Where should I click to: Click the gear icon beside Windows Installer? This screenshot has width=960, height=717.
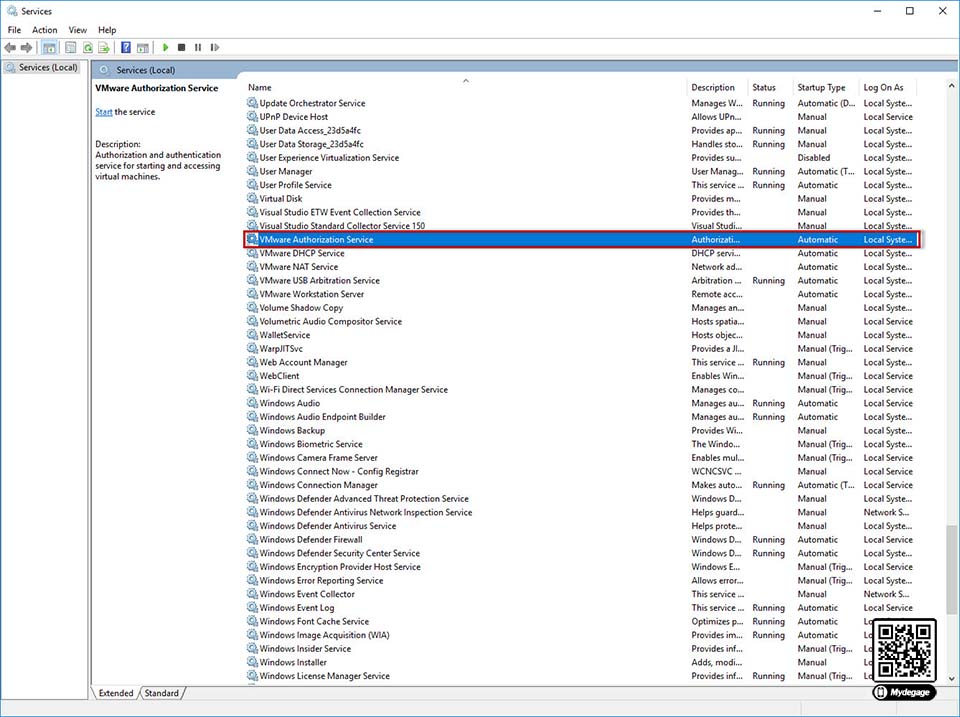click(252, 662)
